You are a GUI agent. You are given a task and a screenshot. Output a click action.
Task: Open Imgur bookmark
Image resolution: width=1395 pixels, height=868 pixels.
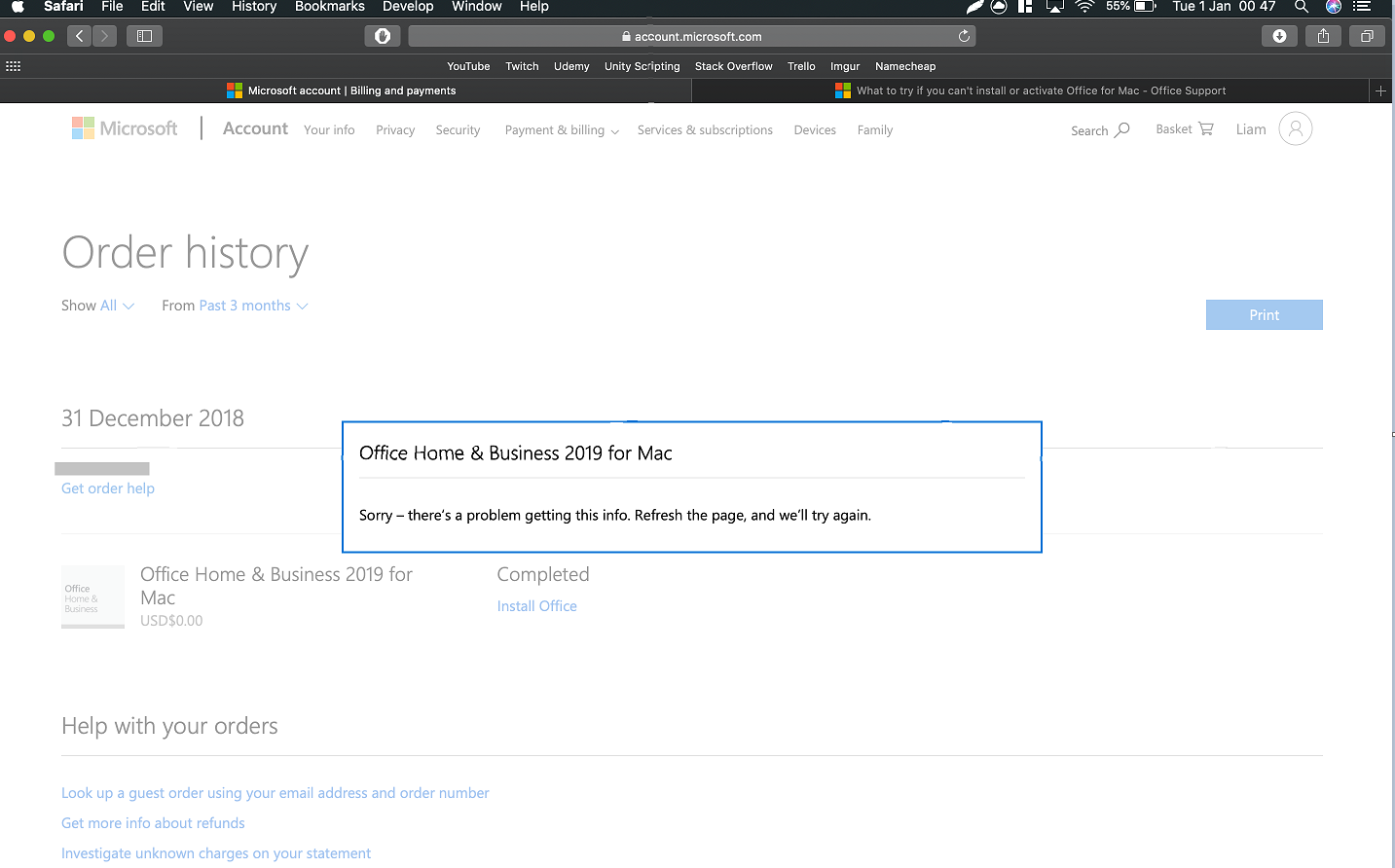845,66
